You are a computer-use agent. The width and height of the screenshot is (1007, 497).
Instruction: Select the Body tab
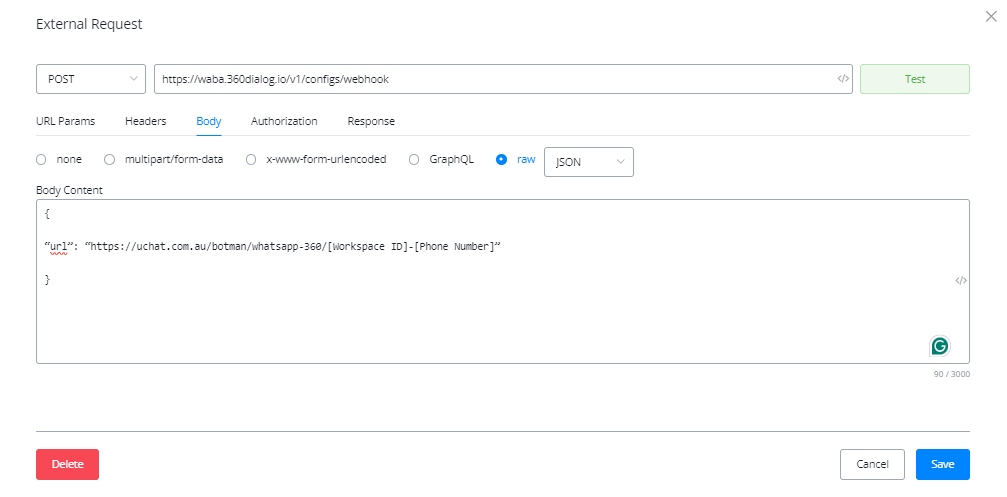tap(208, 121)
